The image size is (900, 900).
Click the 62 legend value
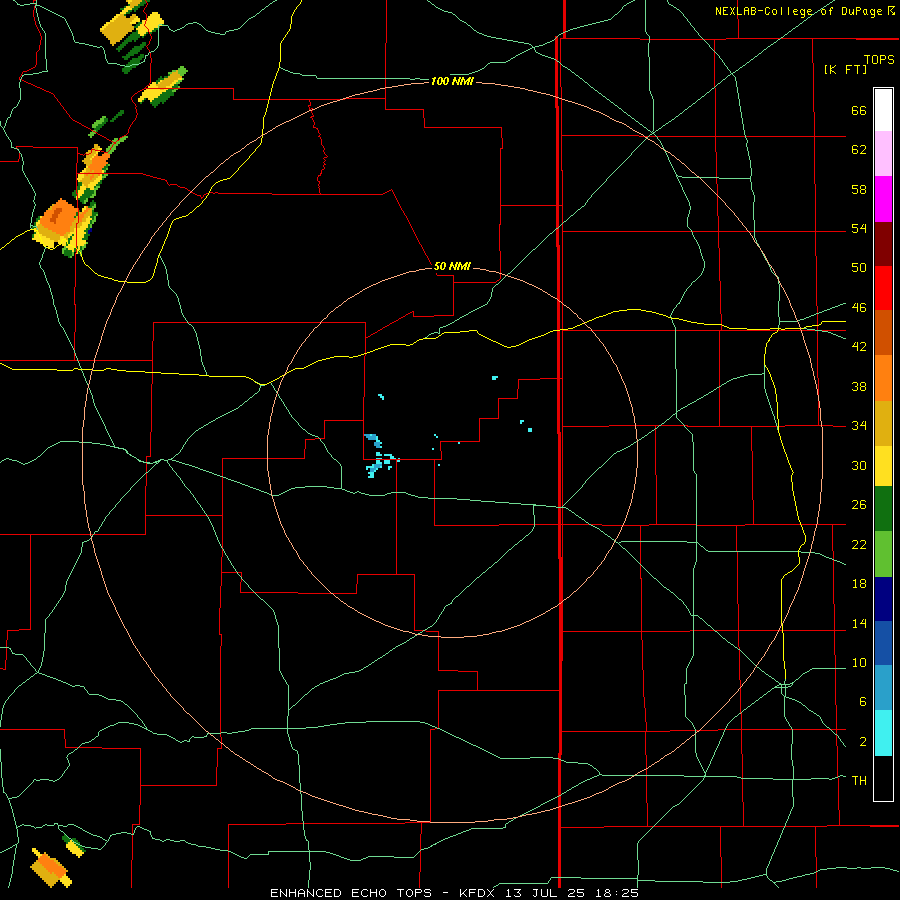(x=859, y=150)
